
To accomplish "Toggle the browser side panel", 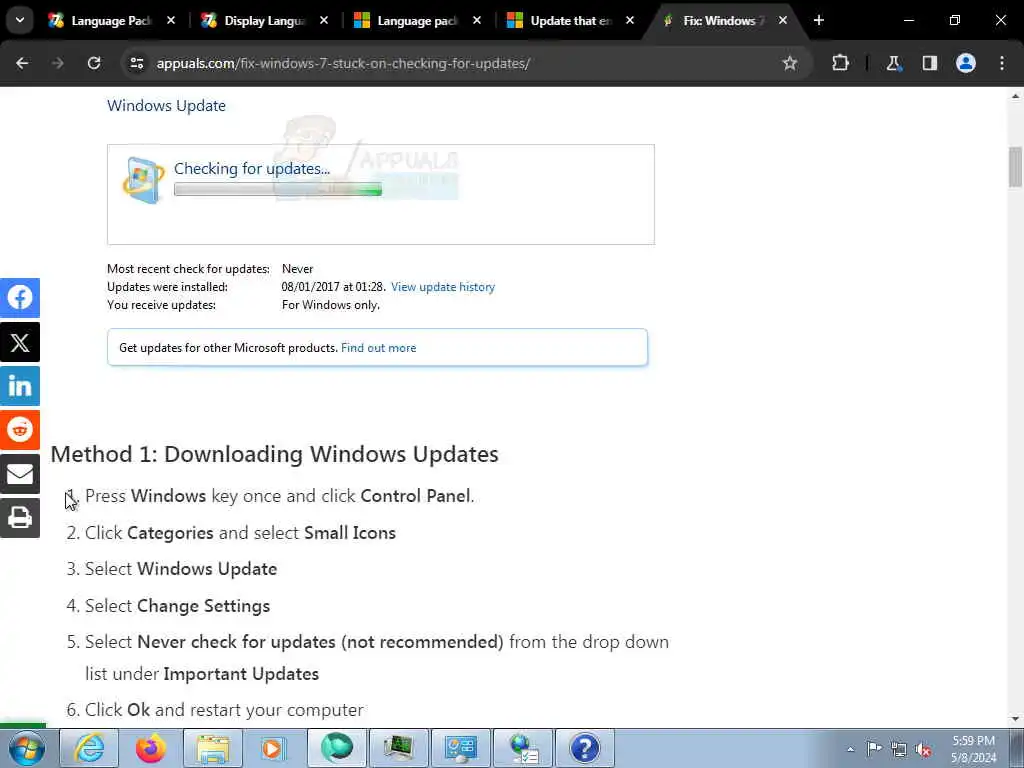I will pos(929,63).
